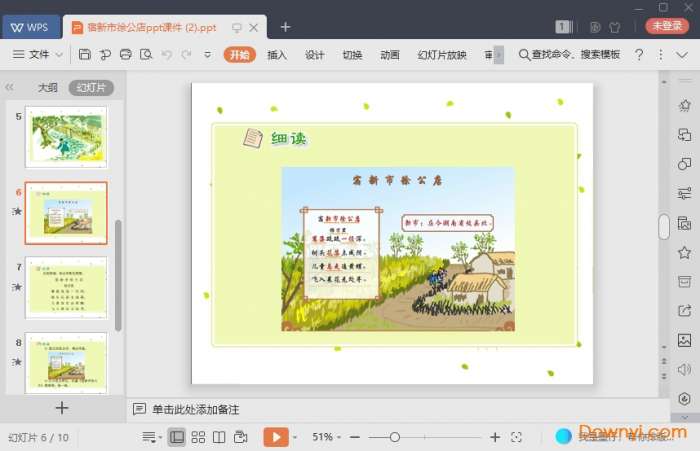Viewport: 700px width, 451px height.
Task: Click the 未登录 login button
Action: coord(667,26)
